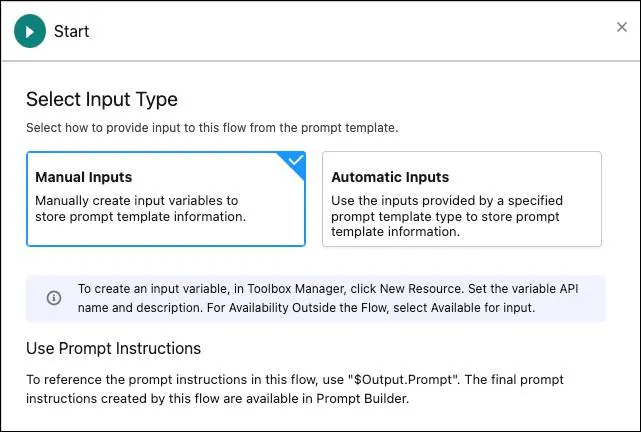This screenshot has height=432, width=641.
Task: Click the "$Output.Prompt" reference text
Action: 403,380
